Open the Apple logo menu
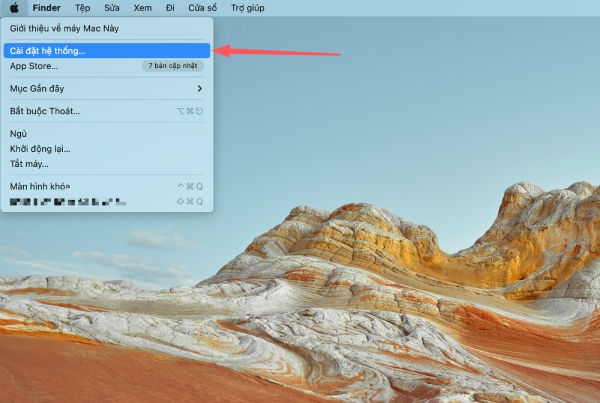The height and width of the screenshot is (403, 600). pos(14,8)
